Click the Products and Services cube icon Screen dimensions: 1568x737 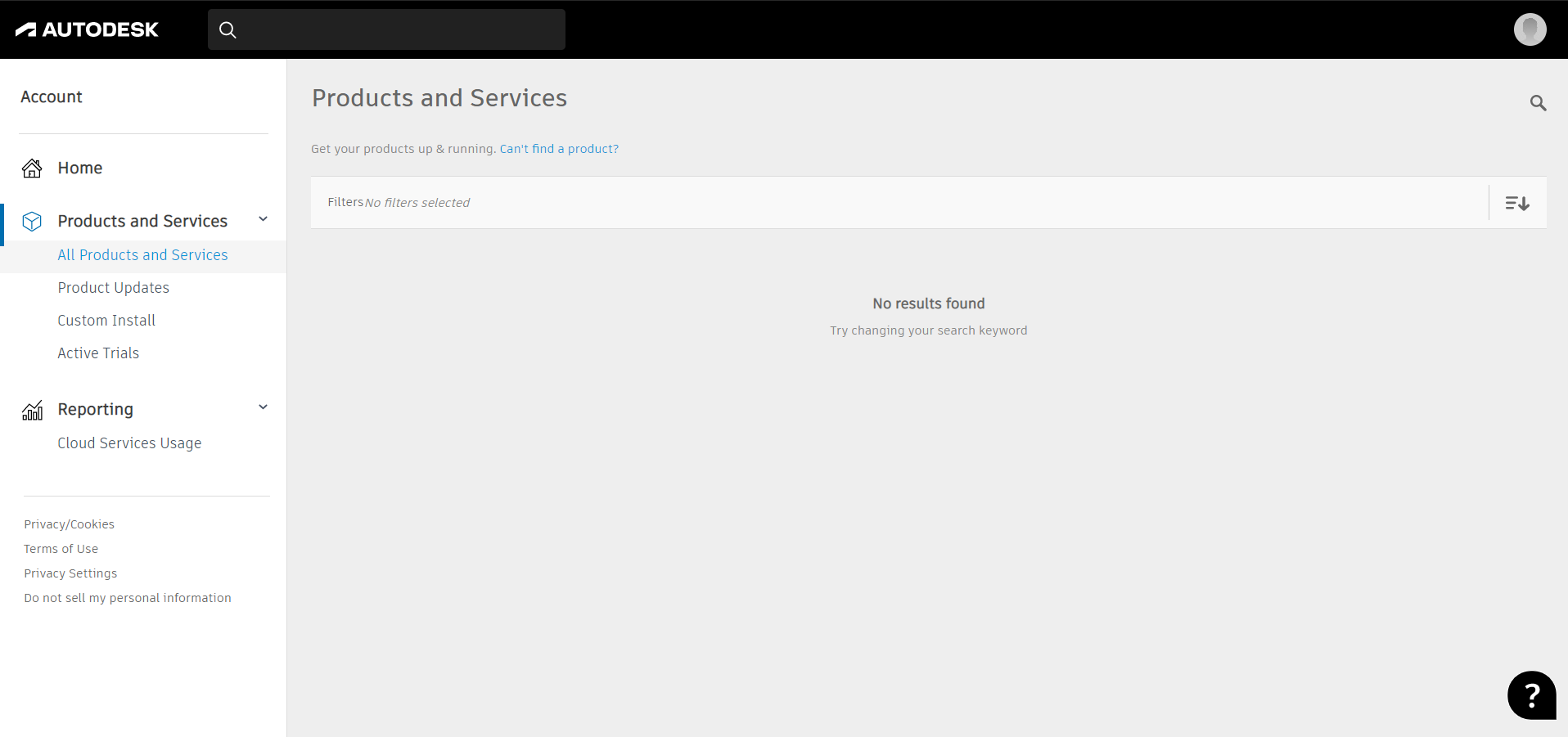tap(32, 222)
